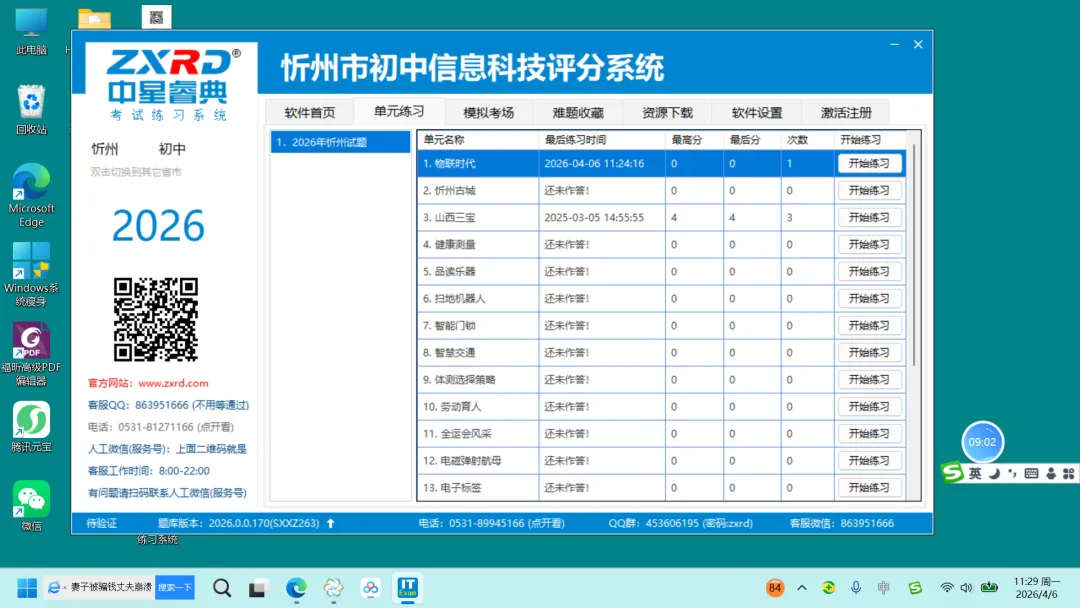Sort by 最后练习时间 column header

pos(602,140)
